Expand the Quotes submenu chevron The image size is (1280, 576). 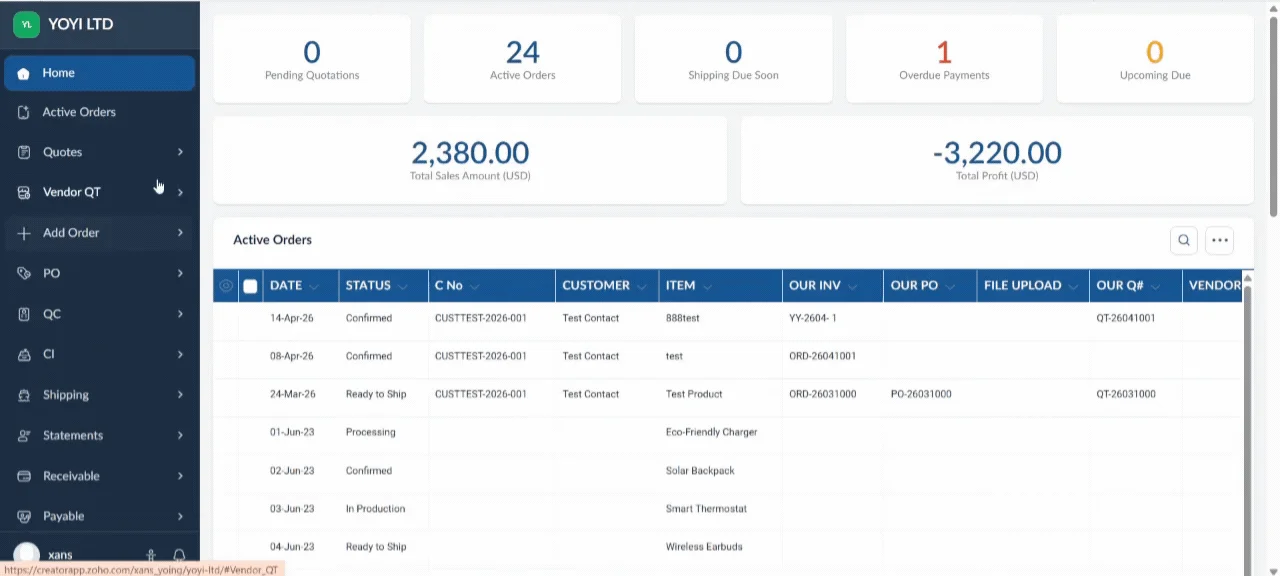pyautogui.click(x=180, y=152)
